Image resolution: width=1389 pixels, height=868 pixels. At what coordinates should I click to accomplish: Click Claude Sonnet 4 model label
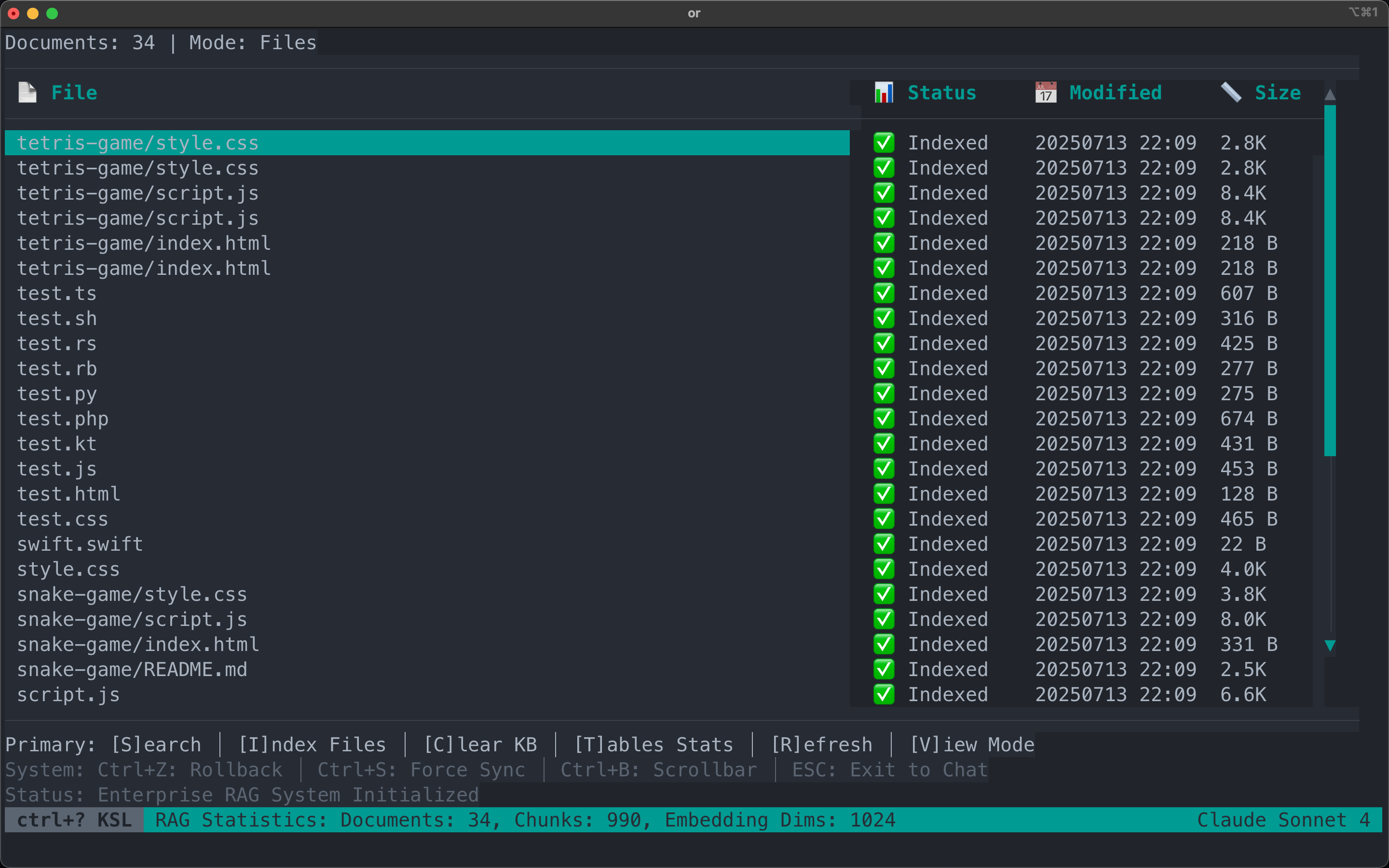pos(1283,820)
